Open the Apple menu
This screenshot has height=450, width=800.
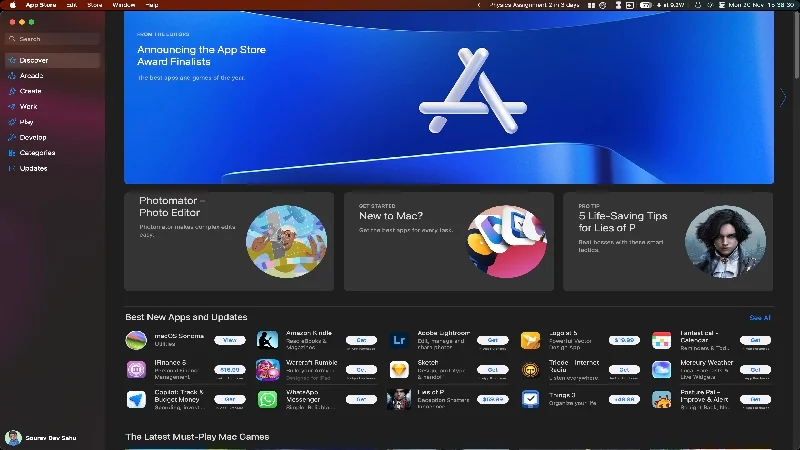pos(12,5)
